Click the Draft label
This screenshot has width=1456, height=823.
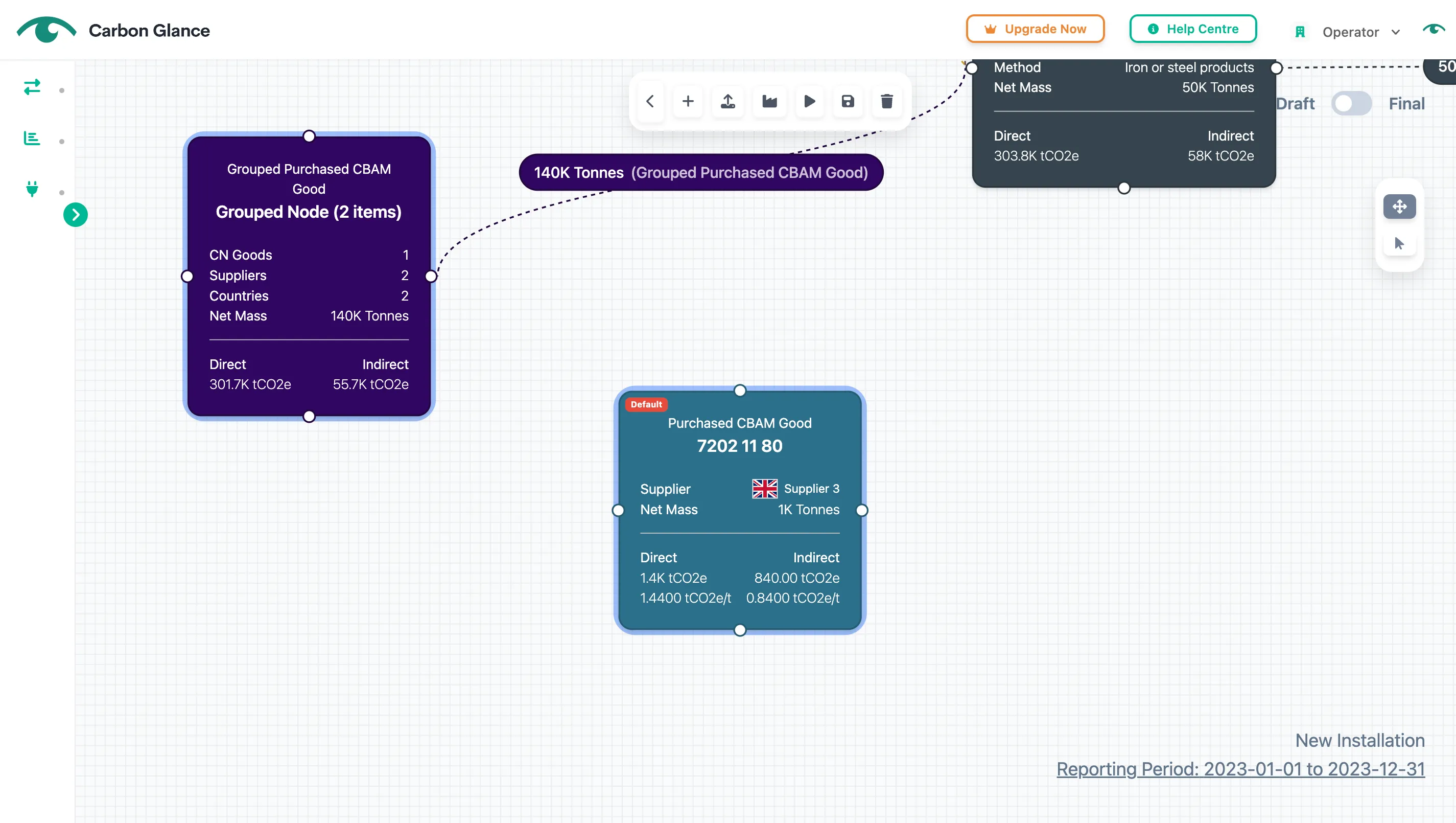(x=1295, y=103)
